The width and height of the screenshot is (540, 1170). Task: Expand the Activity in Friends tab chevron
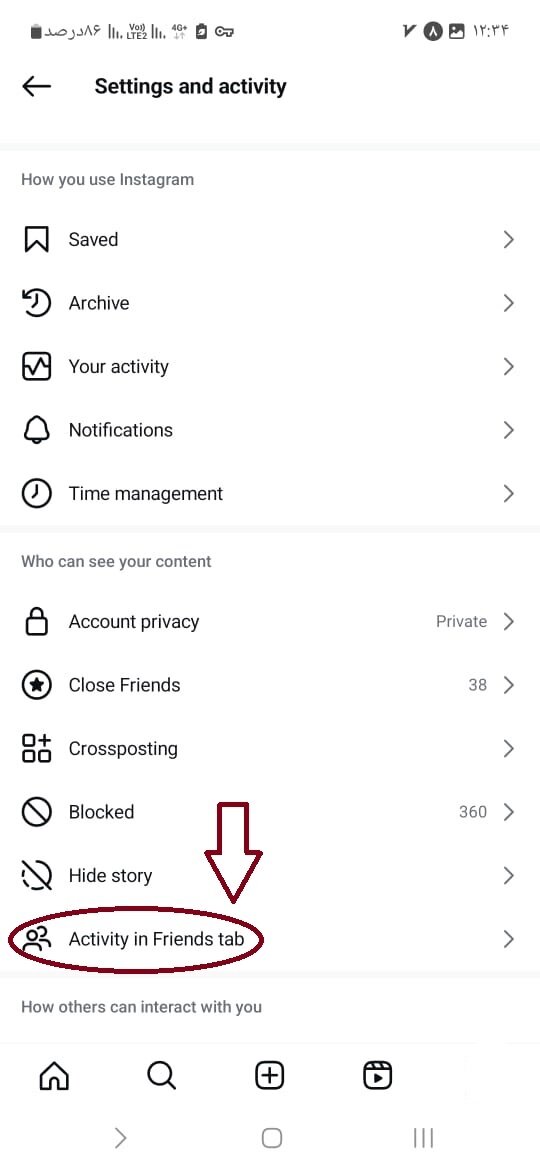[509, 939]
